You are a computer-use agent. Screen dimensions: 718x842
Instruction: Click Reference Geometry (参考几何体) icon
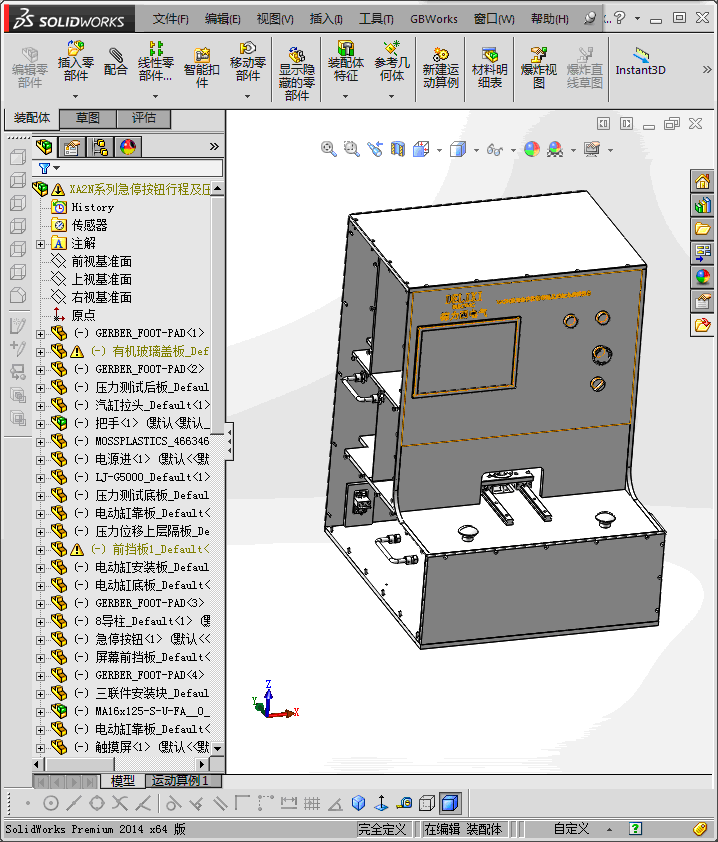coord(391,61)
